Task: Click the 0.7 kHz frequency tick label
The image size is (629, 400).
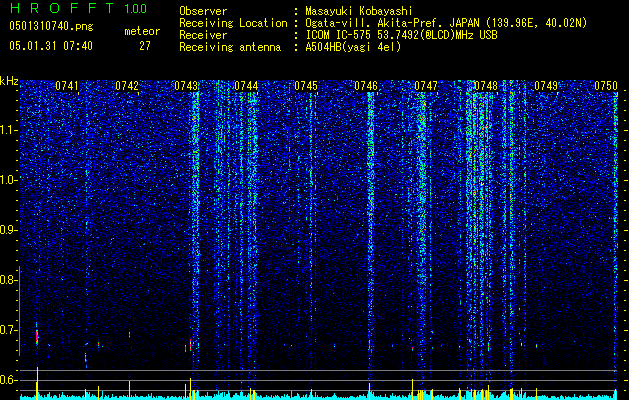Action: (x=7, y=330)
